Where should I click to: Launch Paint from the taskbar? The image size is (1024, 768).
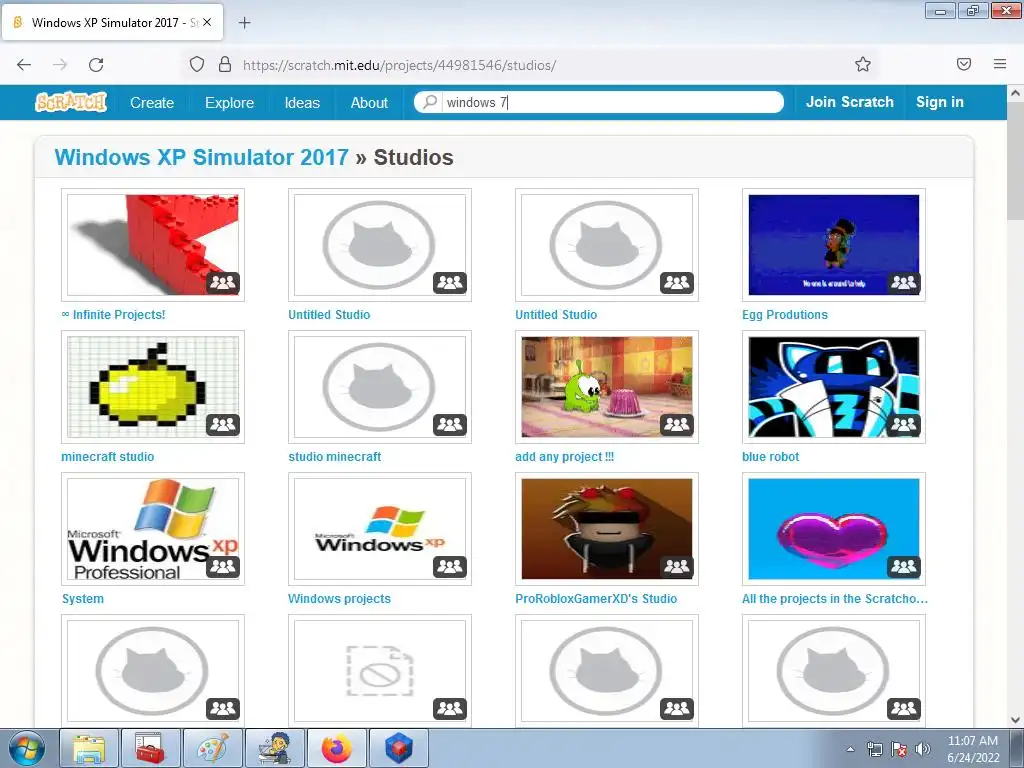(213, 748)
